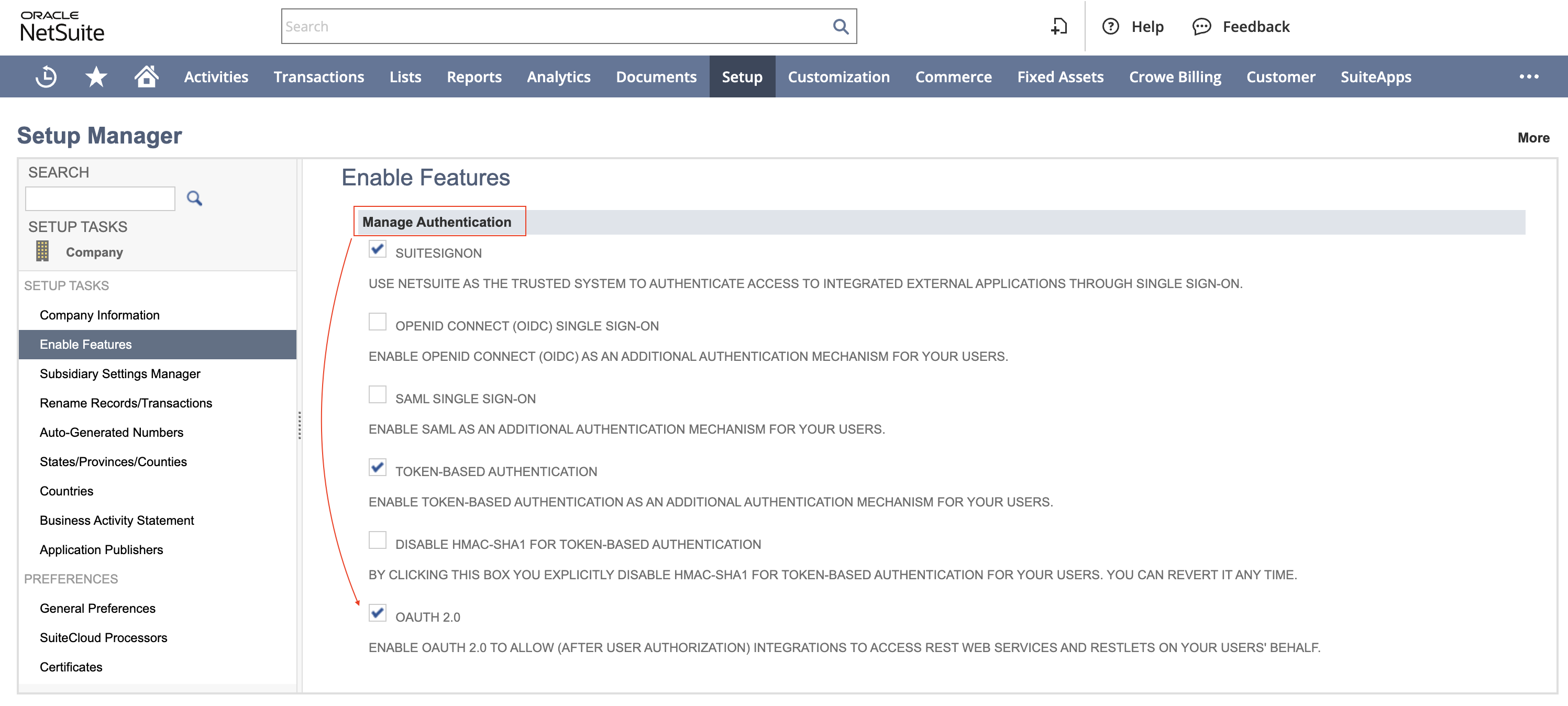
Task: Click the Manage Authentication section header
Action: [x=436, y=222]
